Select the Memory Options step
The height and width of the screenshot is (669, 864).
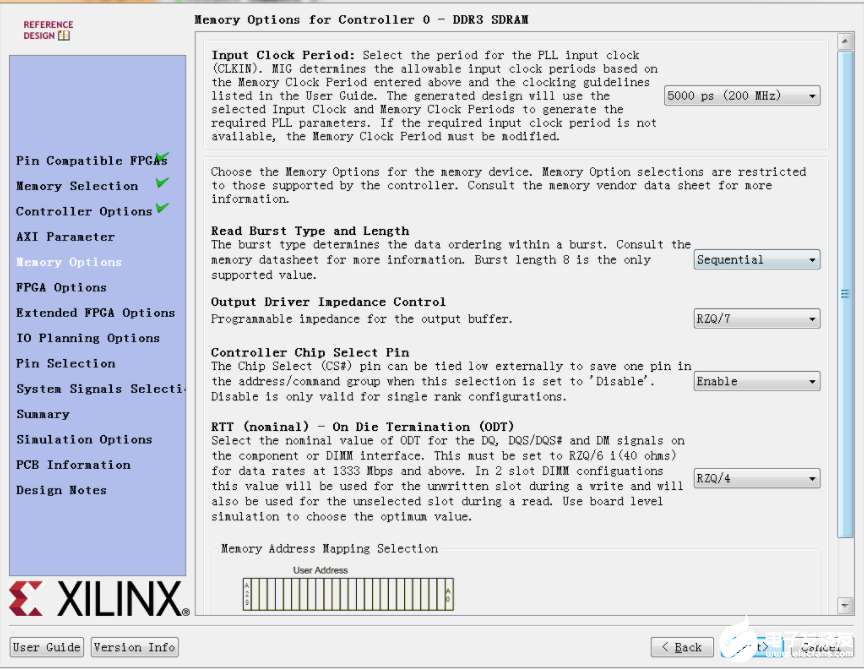click(x=69, y=262)
